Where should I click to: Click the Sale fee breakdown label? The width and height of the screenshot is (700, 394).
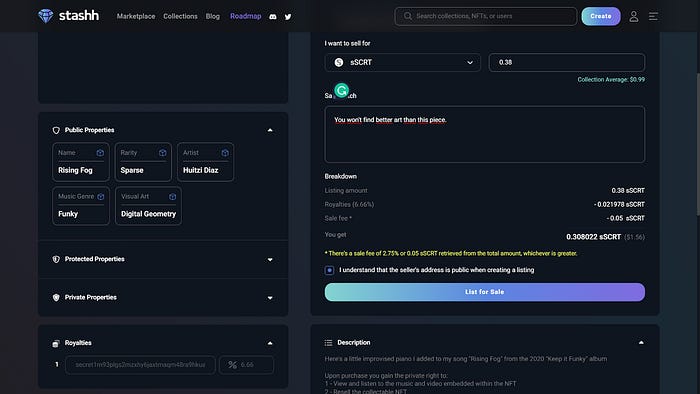click(x=338, y=218)
